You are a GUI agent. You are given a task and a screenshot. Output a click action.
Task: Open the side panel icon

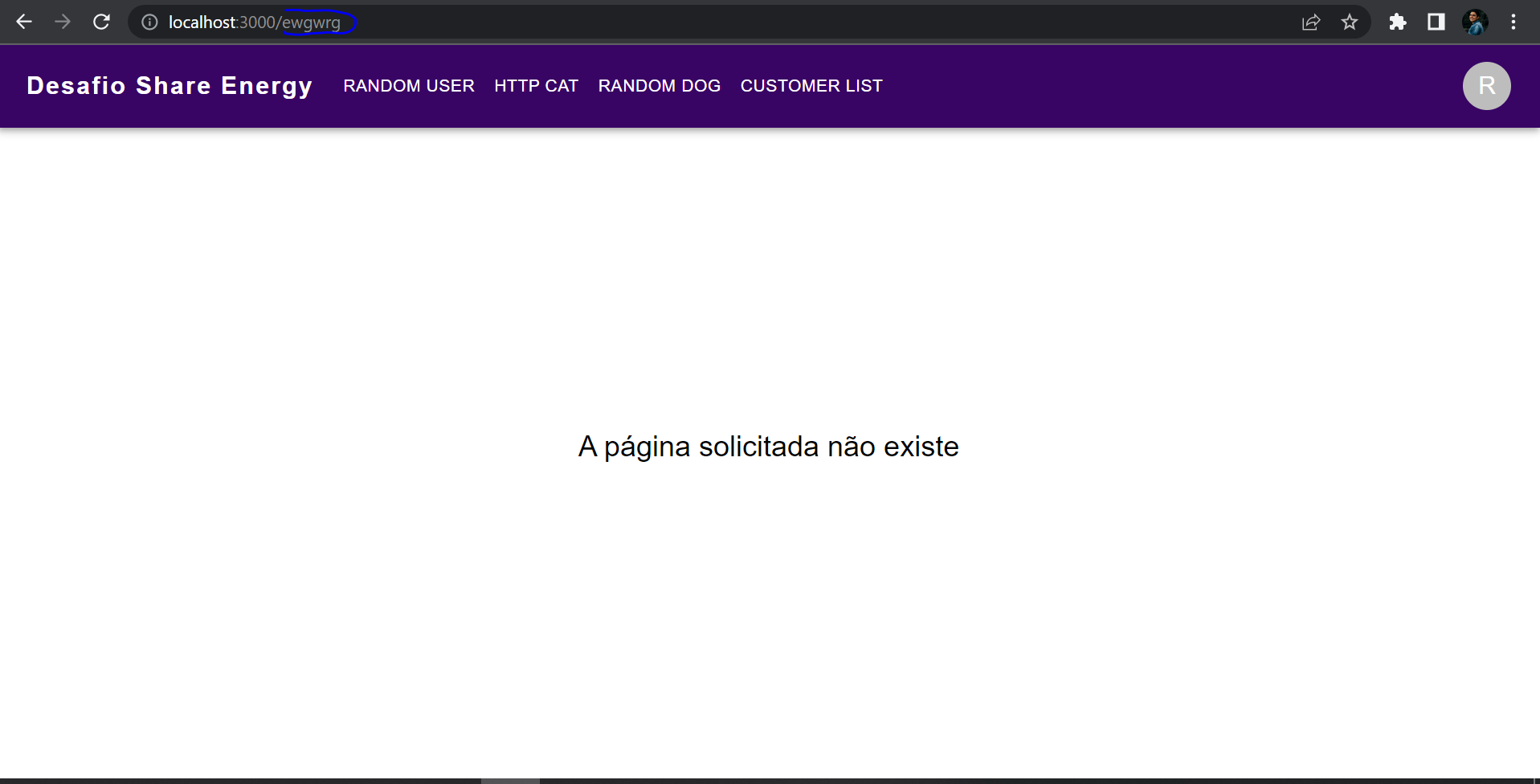pyautogui.click(x=1436, y=22)
